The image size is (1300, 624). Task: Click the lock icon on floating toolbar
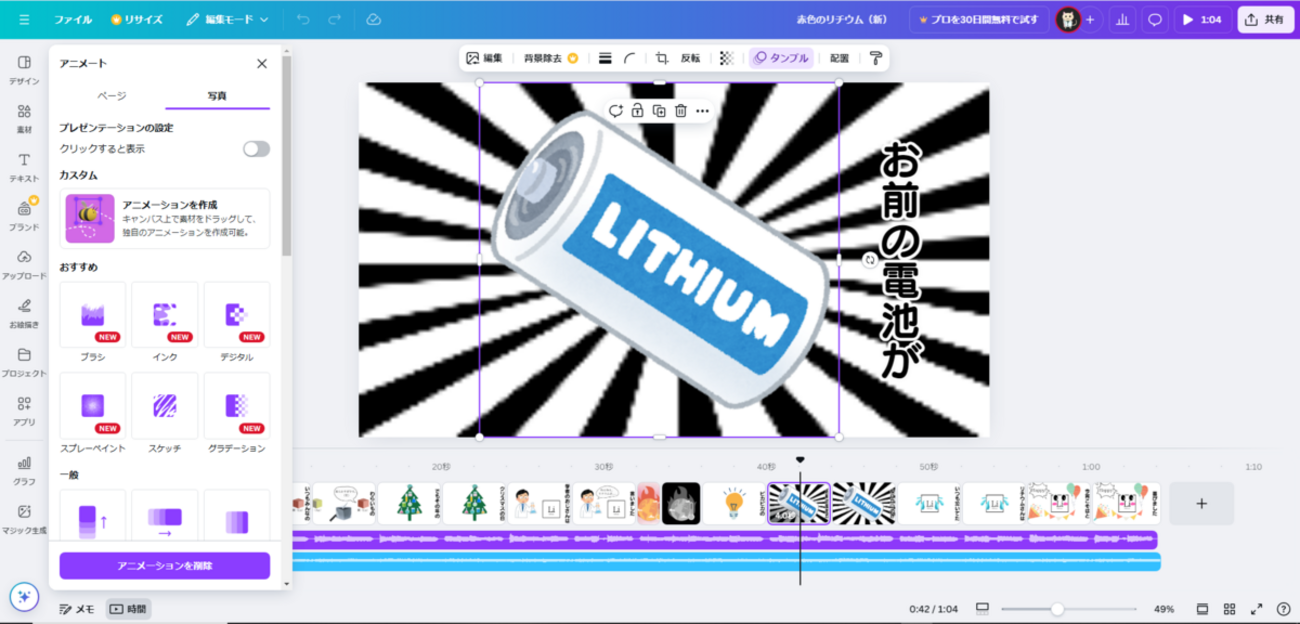pos(637,111)
